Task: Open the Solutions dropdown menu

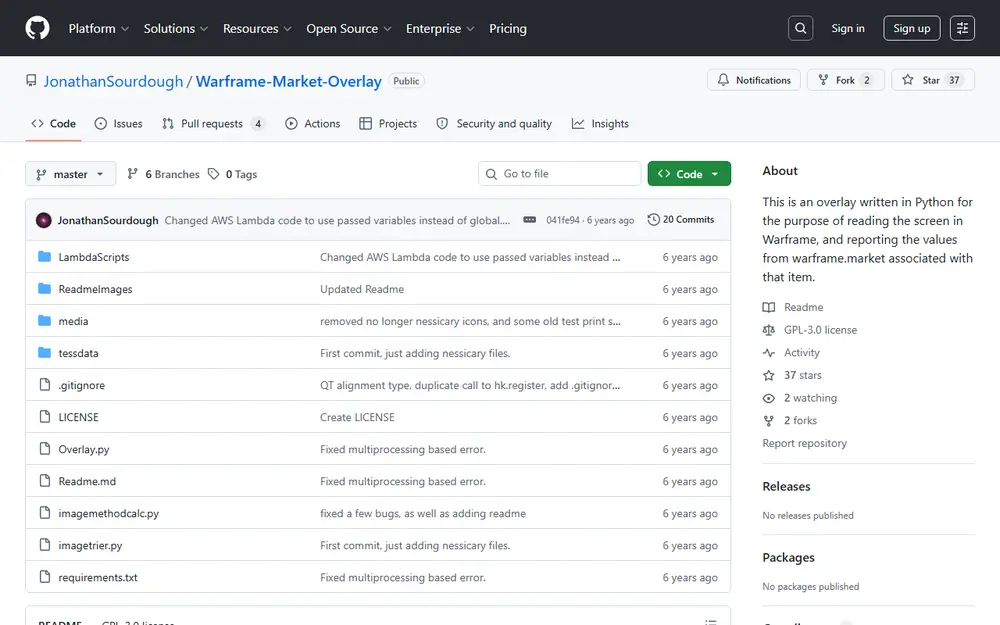Action: (175, 29)
